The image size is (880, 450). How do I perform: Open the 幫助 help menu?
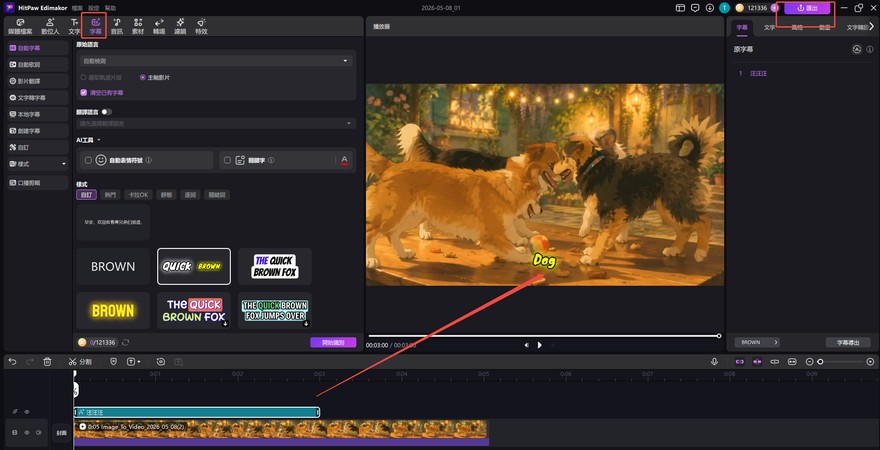point(111,8)
